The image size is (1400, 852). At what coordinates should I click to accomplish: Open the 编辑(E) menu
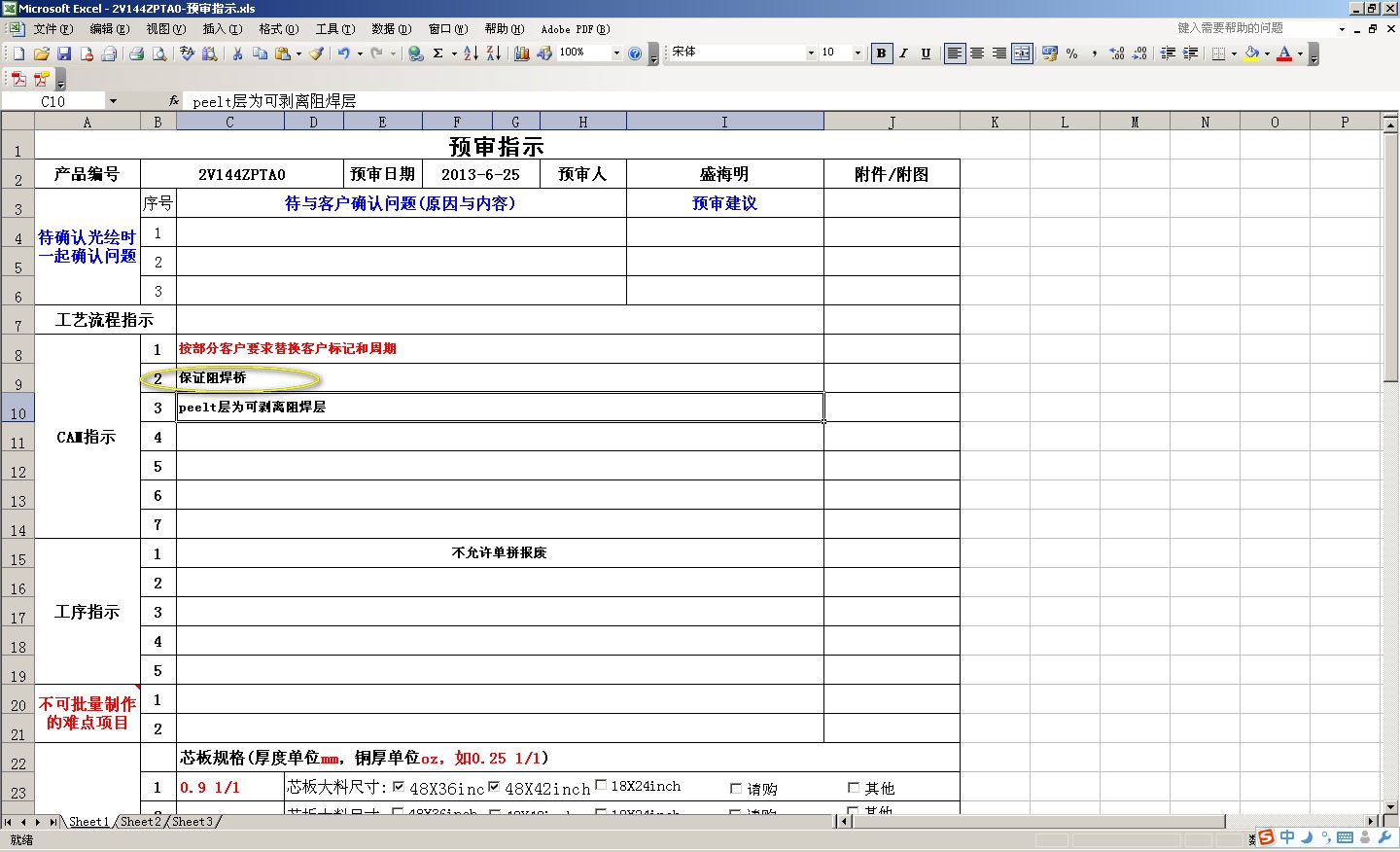110,29
